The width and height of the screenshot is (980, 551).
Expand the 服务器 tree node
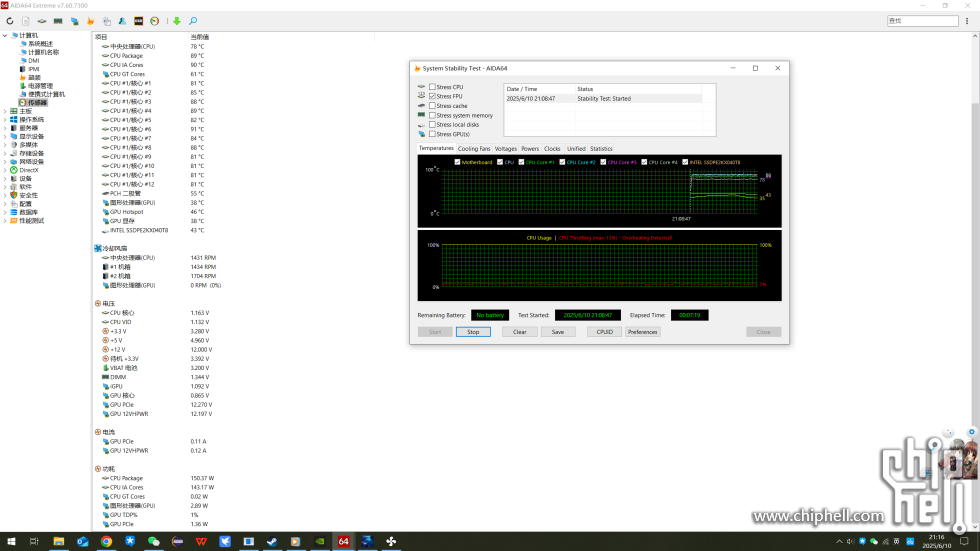pyautogui.click(x=5, y=128)
